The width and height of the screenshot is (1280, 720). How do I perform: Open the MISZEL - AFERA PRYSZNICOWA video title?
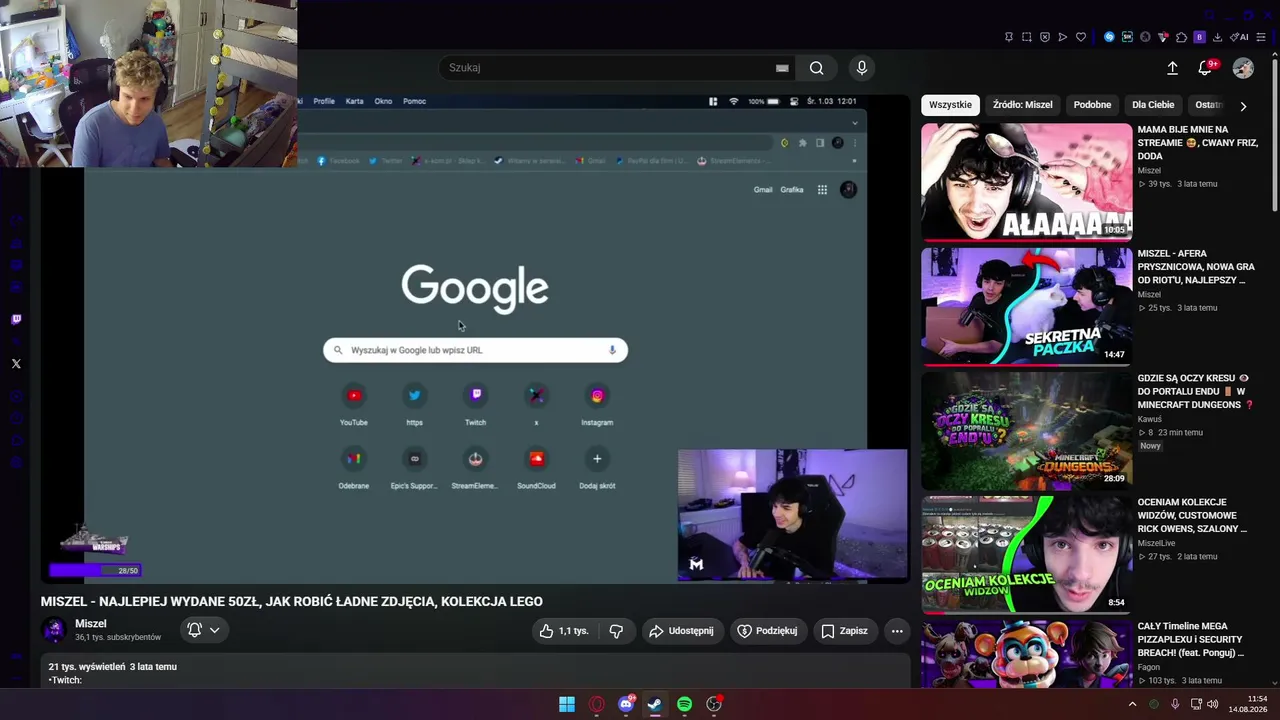pyautogui.click(x=1195, y=267)
